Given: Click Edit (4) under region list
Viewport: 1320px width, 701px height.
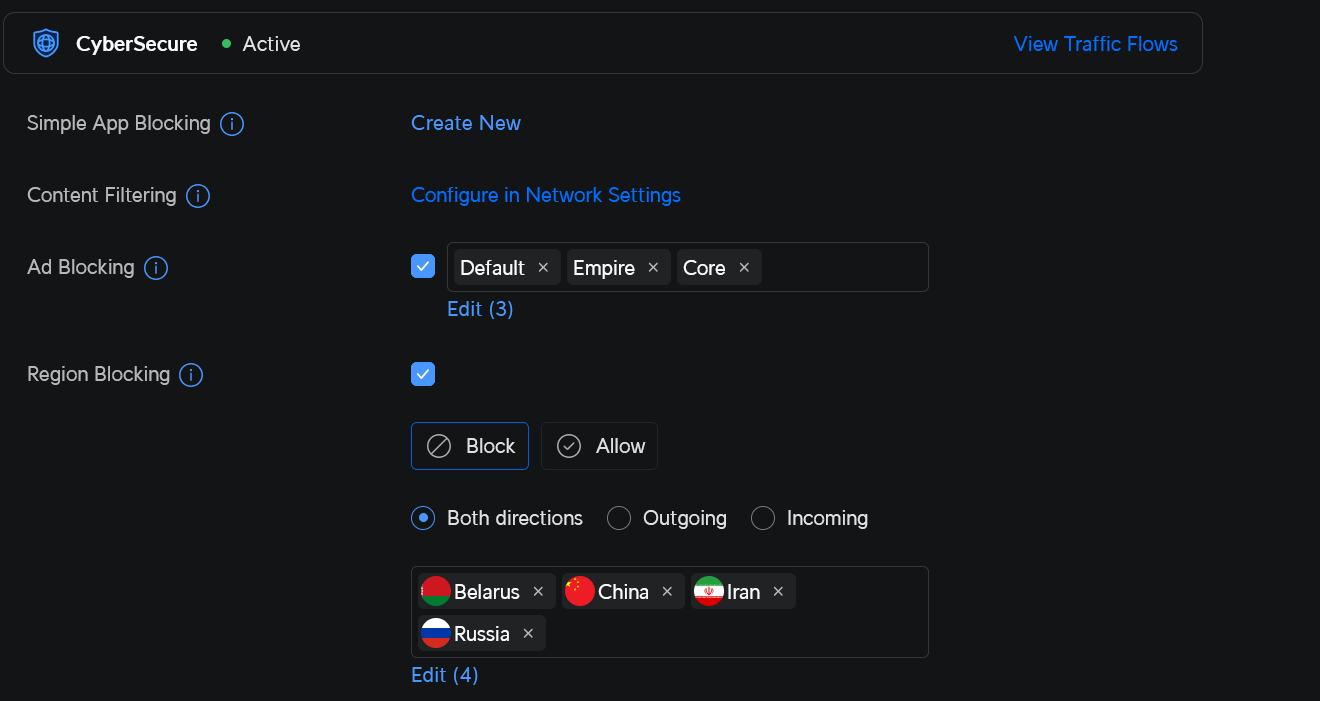Looking at the screenshot, I should pos(445,675).
